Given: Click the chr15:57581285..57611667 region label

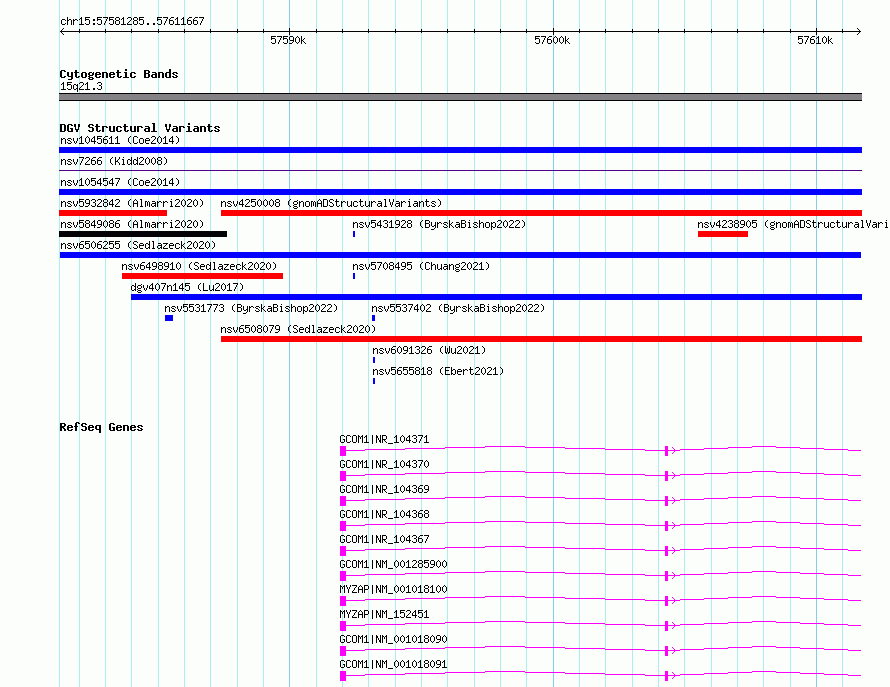Looking at the screenshot, I should [x=132, y=21].
